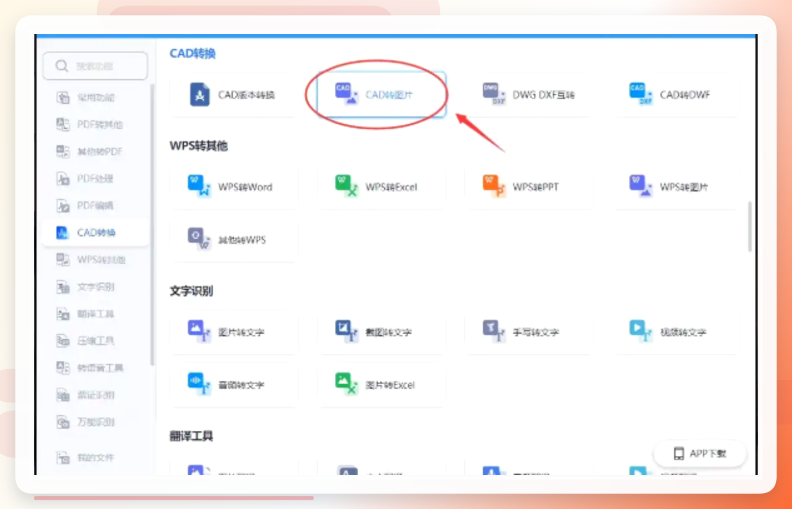Open the 其他转PDF sidebar category

coord(95,151)
